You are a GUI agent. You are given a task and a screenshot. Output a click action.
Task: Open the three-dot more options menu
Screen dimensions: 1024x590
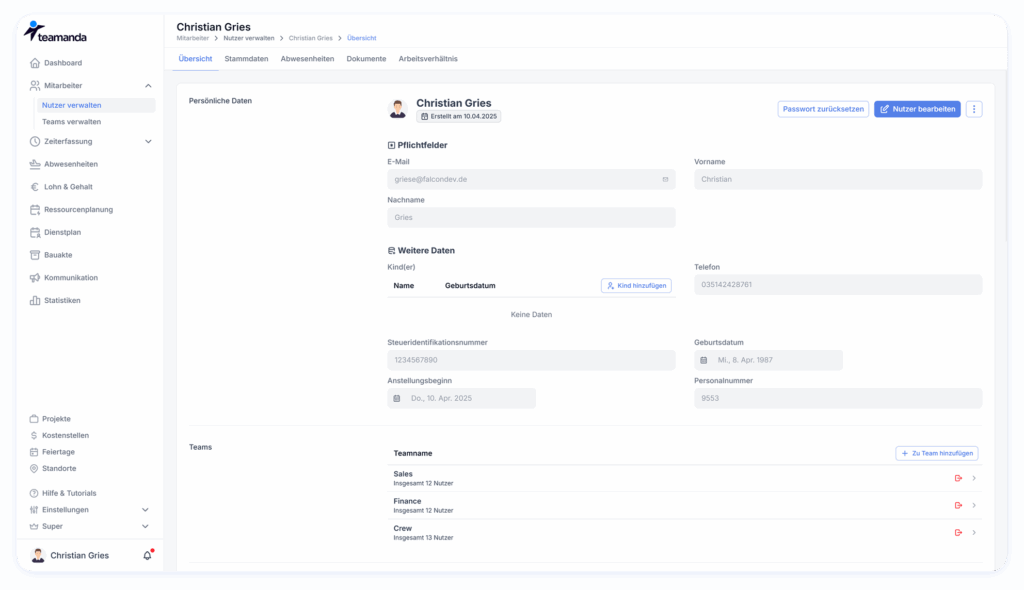coord(974,109)
